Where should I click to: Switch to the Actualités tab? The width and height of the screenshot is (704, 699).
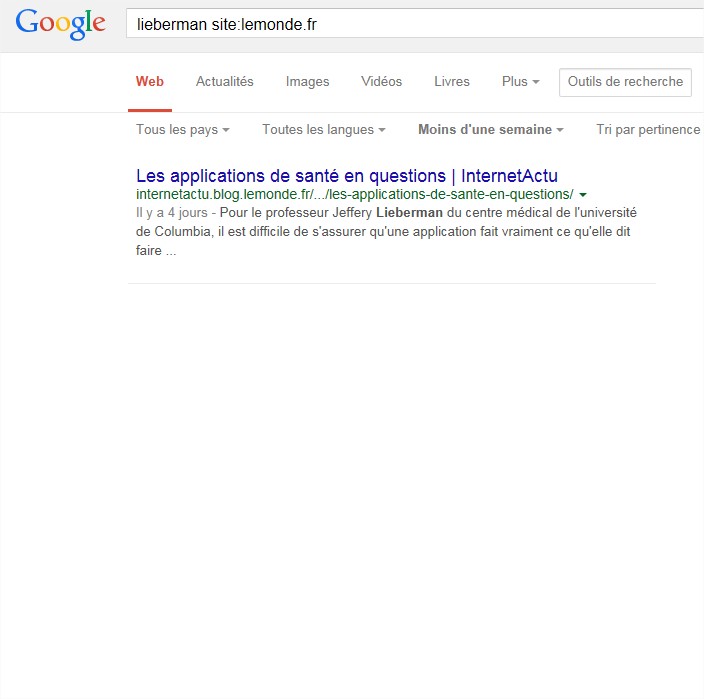coord(224,82)
